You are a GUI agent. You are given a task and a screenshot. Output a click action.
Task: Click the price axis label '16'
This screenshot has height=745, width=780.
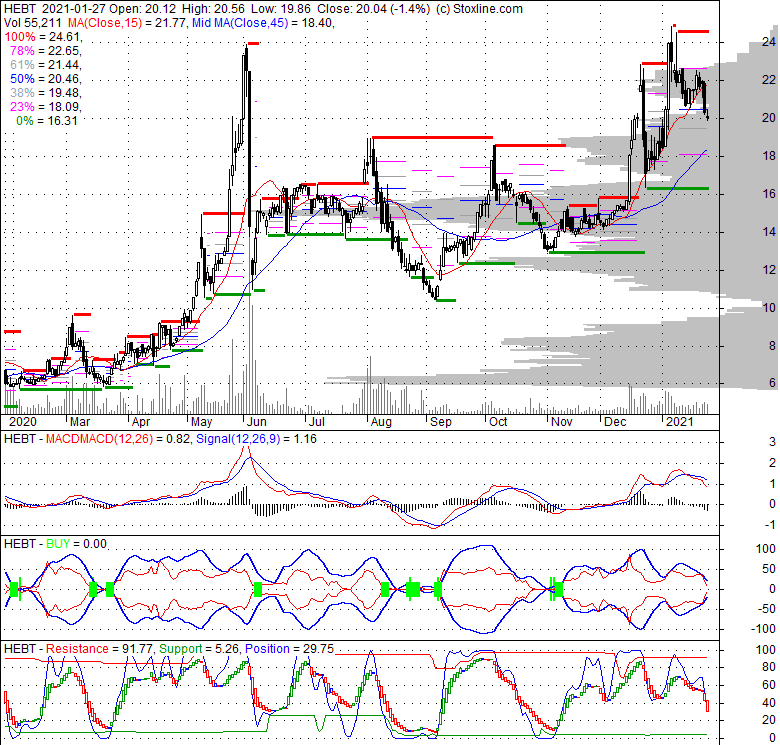[769, 194]
